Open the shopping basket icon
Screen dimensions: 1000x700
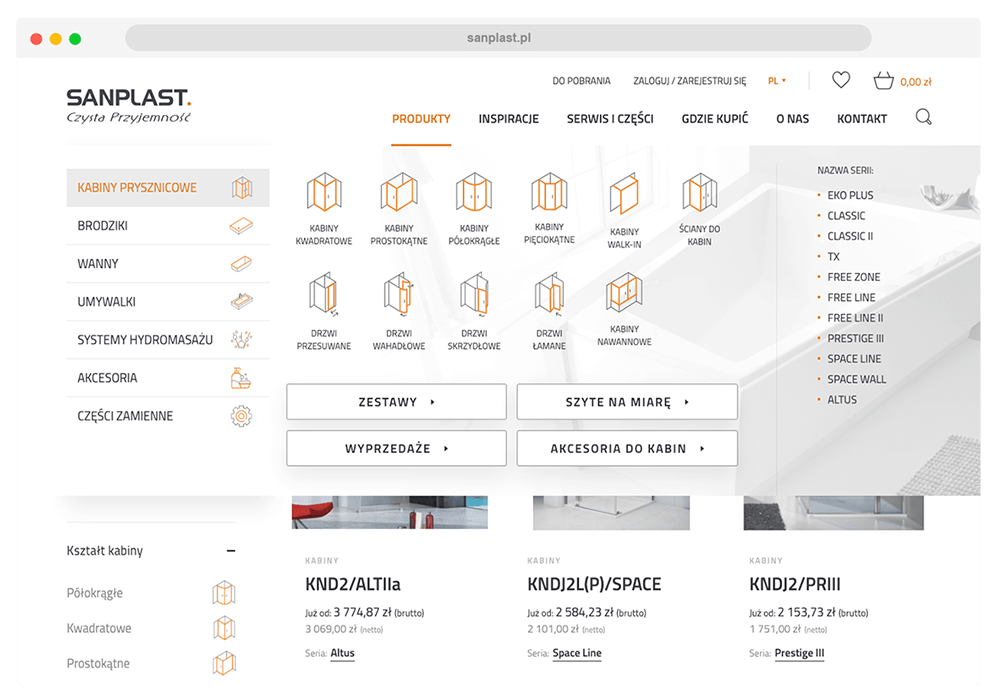coord(883,81)
